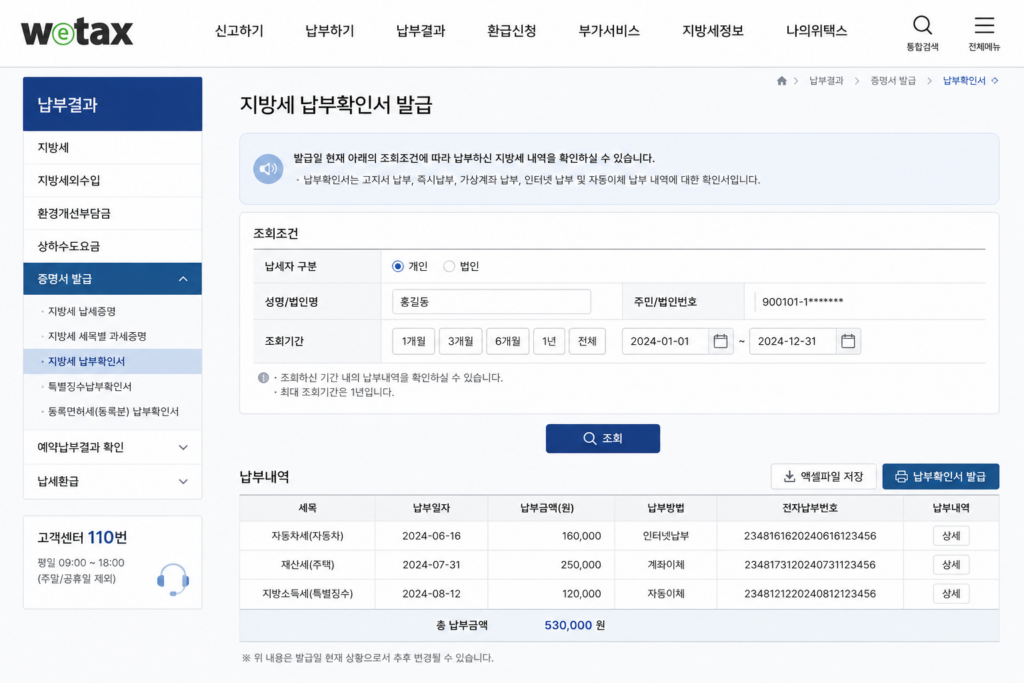Click the masked number 900101-1*******

coord(802,302)
